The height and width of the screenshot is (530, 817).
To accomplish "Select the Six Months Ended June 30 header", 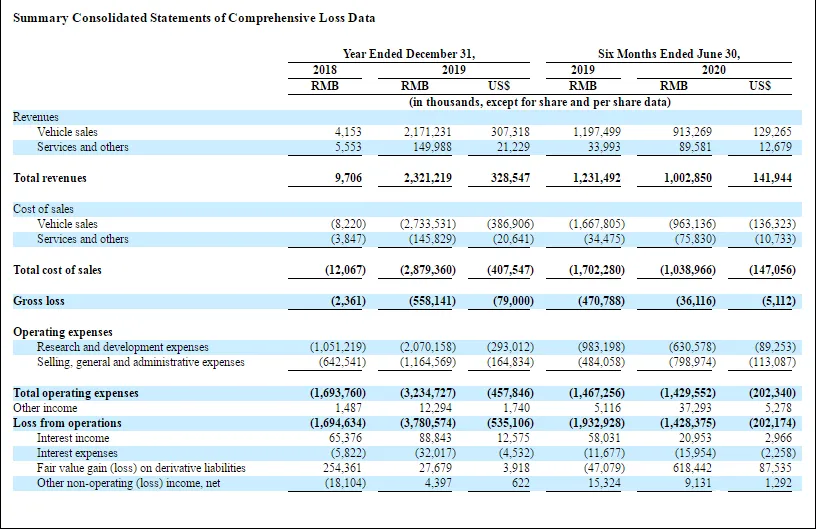I will tap(669, 54).
